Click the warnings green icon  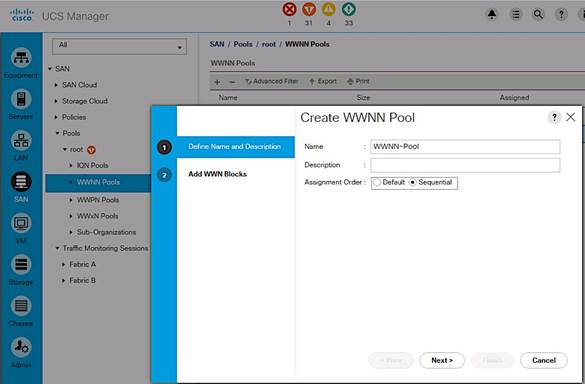tap(348, 9)
